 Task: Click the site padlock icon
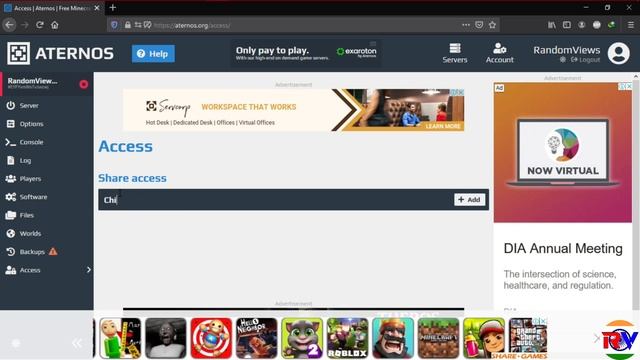click(128, 25)
